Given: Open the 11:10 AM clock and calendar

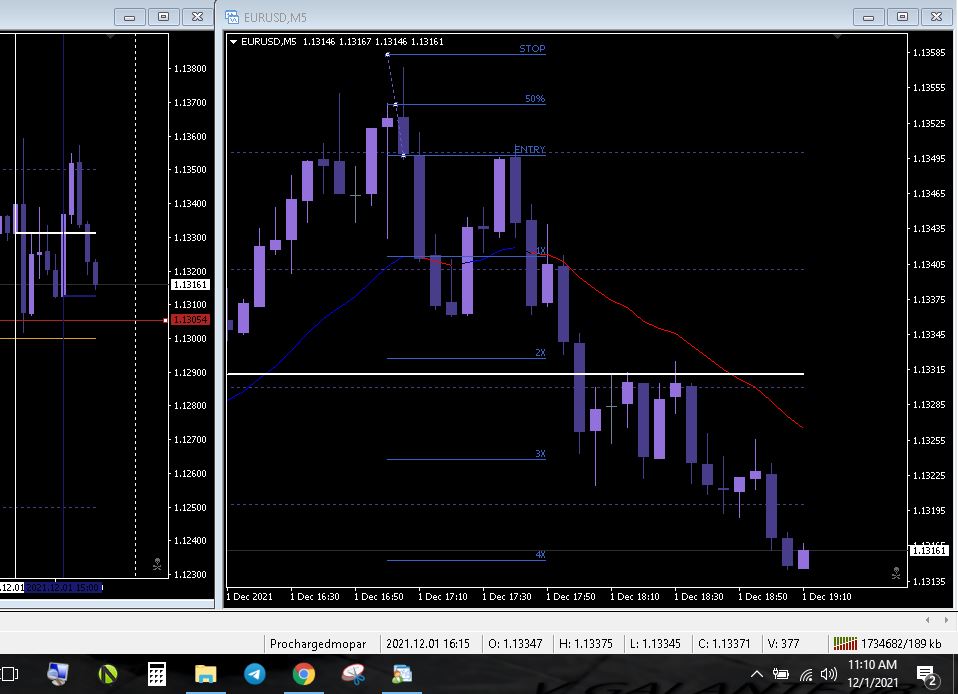Looking at the screenshot, I should coord(872,673).
